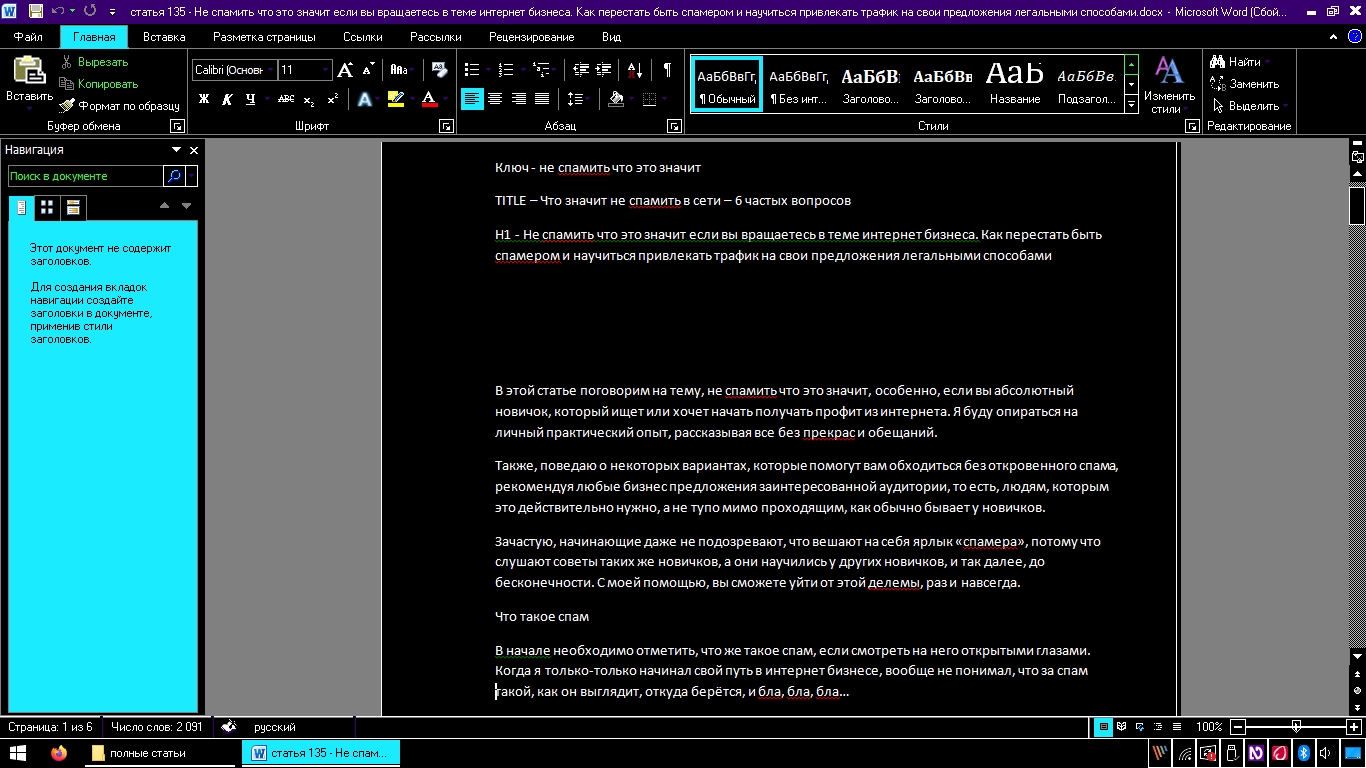Center align text
Viewport: 1366px width, 768px height.
(x=495, y=99)
